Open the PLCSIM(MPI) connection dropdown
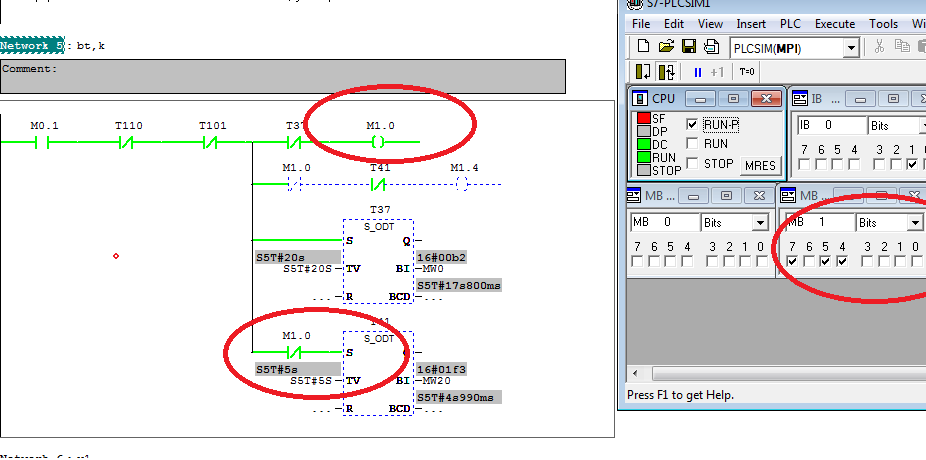The width and height of the screenshot is (926, 460). click(x=850, y=48)
